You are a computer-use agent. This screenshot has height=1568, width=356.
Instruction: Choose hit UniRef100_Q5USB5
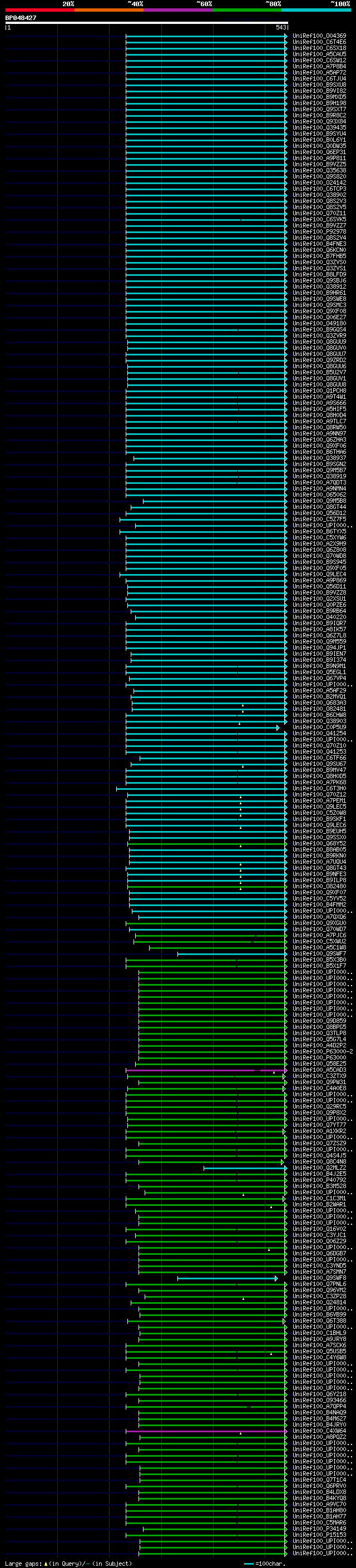click(x=319, y=1351)
